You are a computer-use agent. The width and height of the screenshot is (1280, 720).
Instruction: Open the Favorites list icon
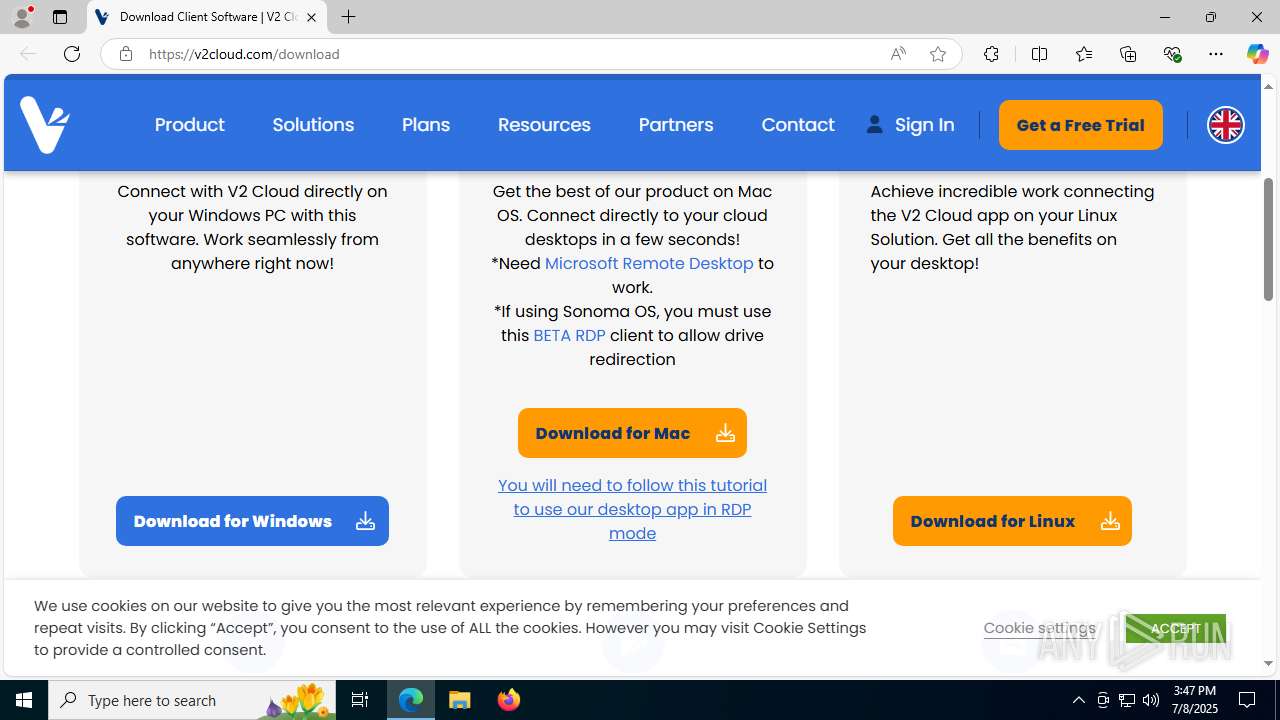(1084, 54)
